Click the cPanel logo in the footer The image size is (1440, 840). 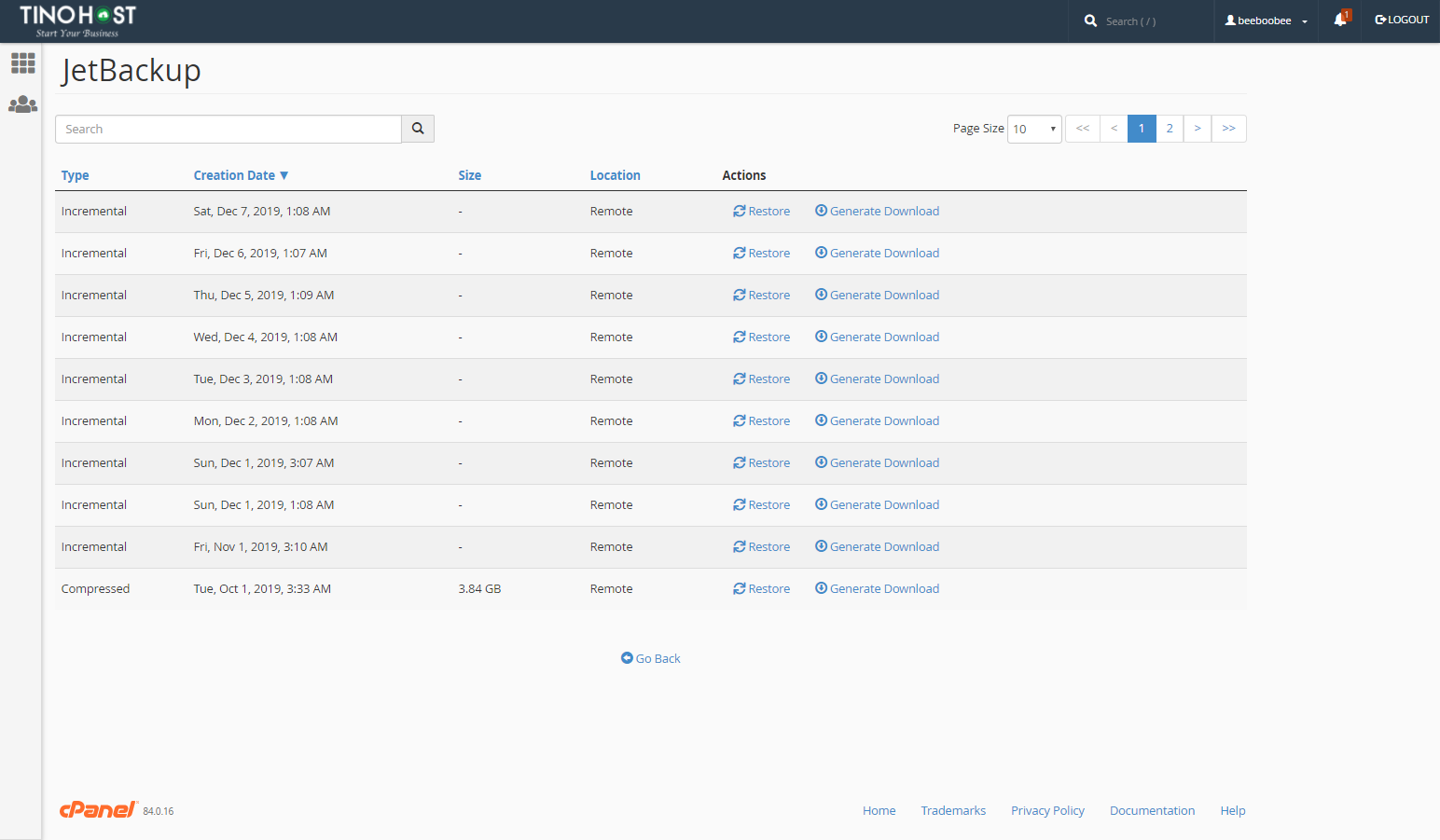tap(98, 809)
